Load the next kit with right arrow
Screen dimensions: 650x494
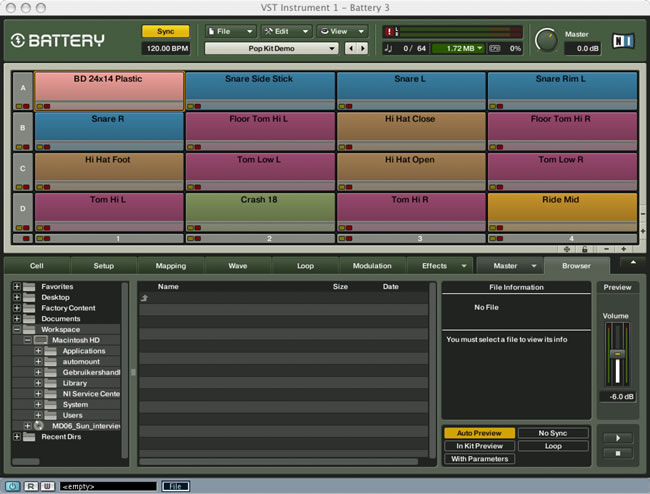[x=363, y=48]
